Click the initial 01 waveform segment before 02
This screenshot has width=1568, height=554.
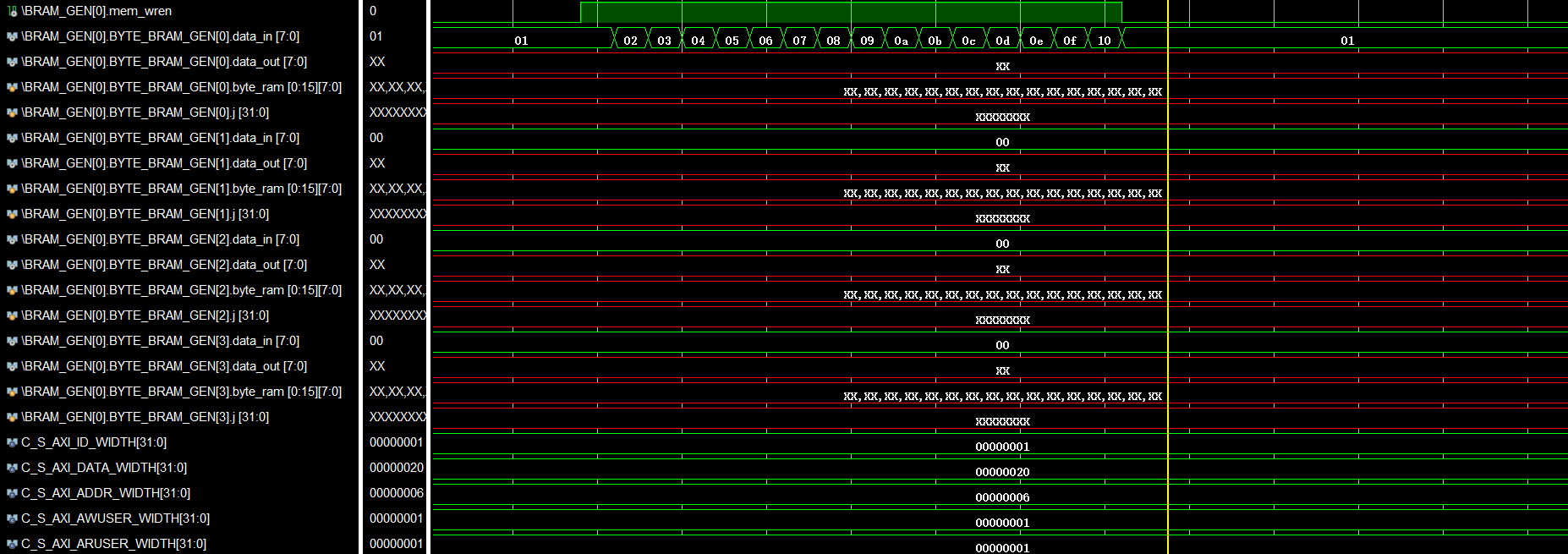tap(521, 39)
